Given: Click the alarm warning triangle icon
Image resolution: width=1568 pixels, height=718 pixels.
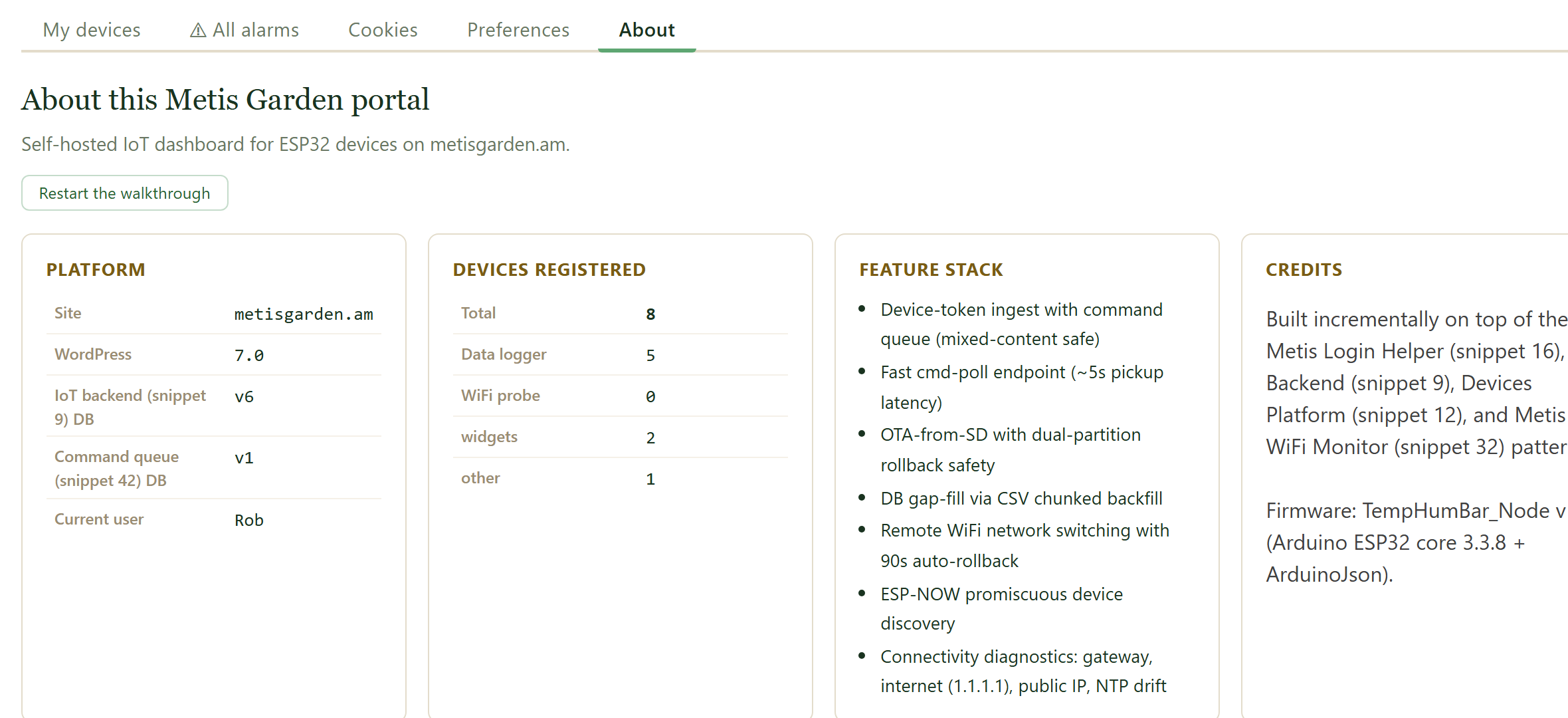Looking at the screenshot, I should click(198, 31).
